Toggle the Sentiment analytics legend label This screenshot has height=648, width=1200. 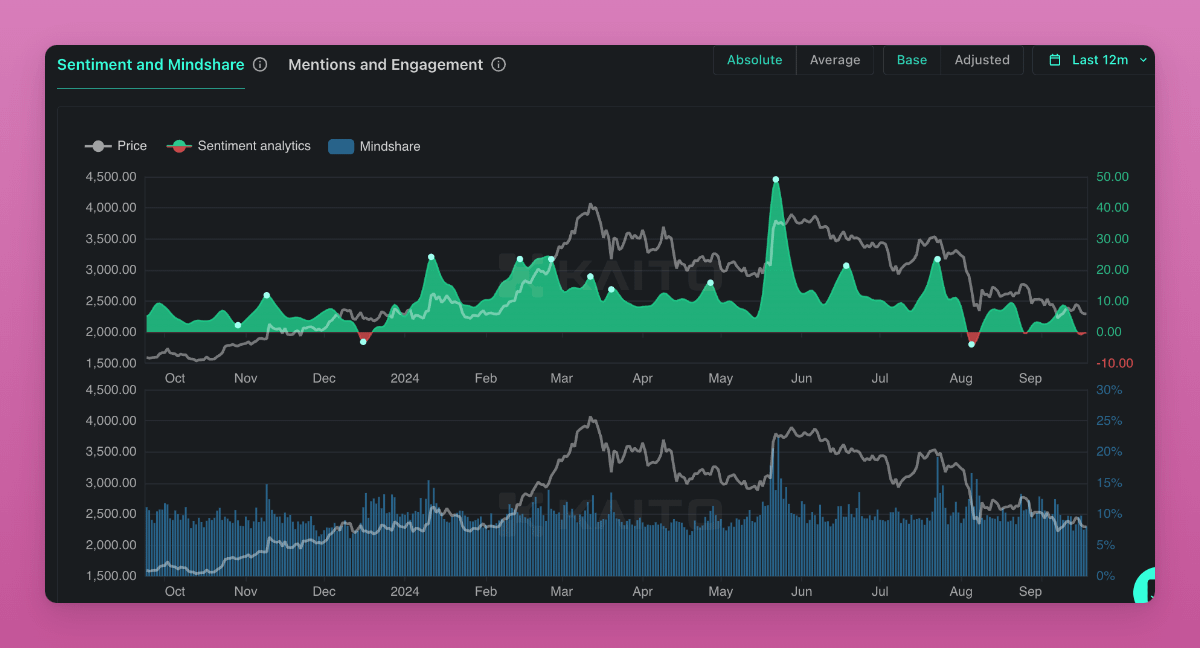[254, 146]
